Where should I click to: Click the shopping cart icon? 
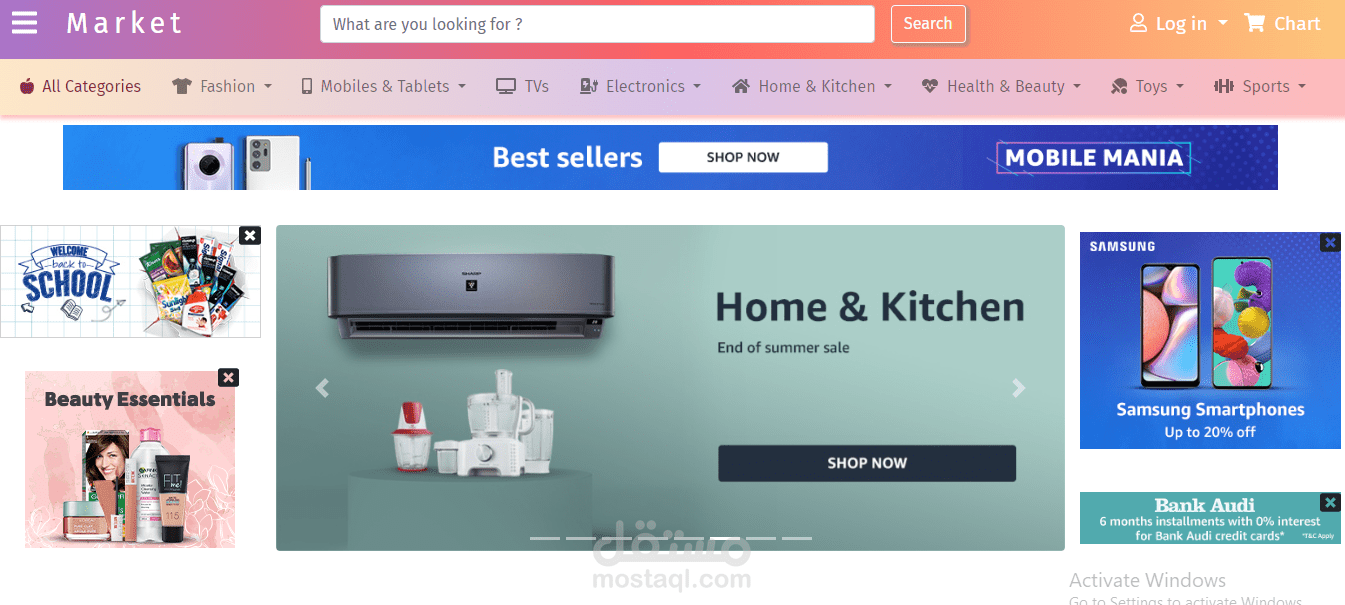[x=1254, y=23]
